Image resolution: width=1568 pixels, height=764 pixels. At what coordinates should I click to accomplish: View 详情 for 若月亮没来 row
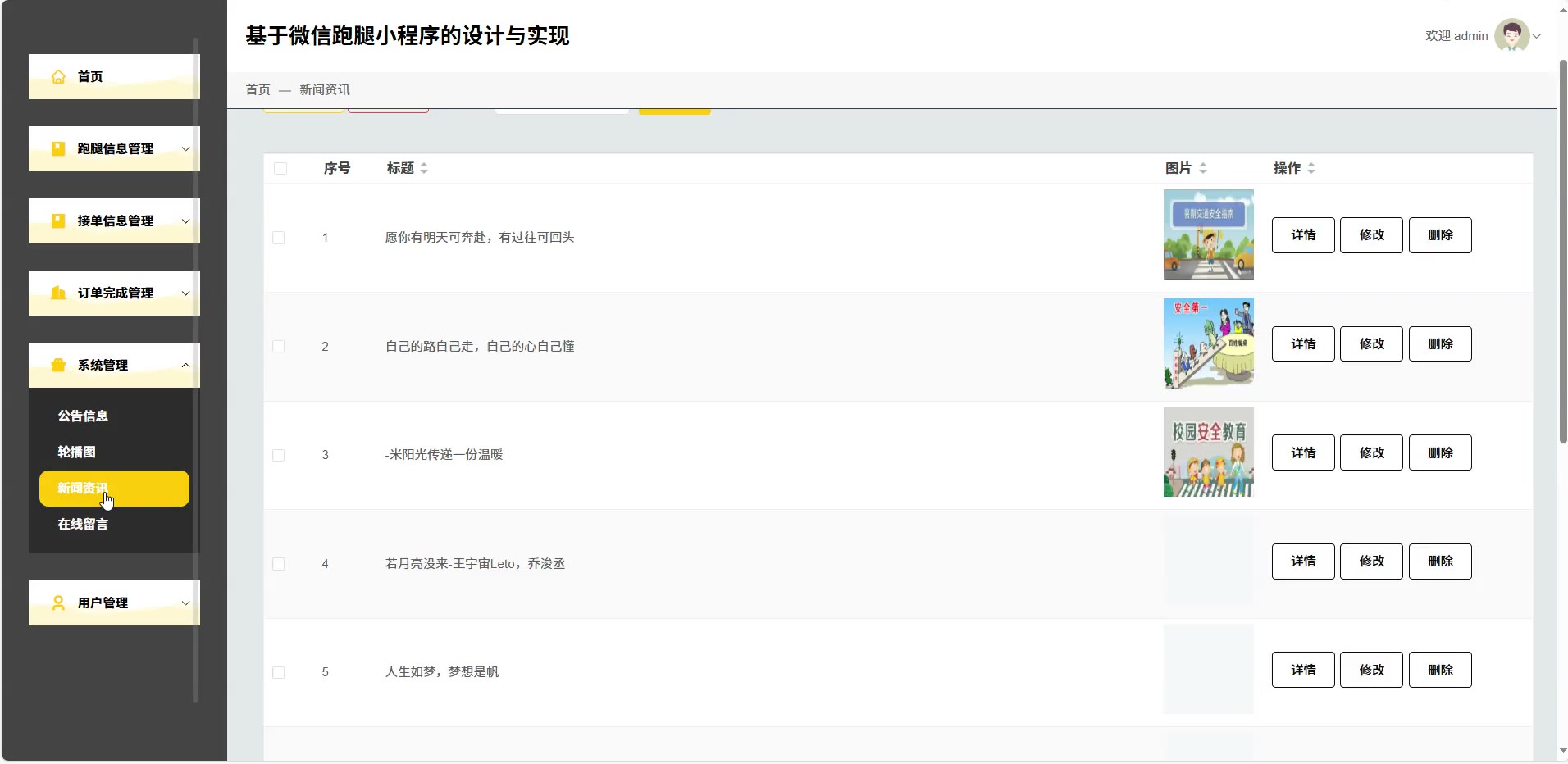[1303, 562]
